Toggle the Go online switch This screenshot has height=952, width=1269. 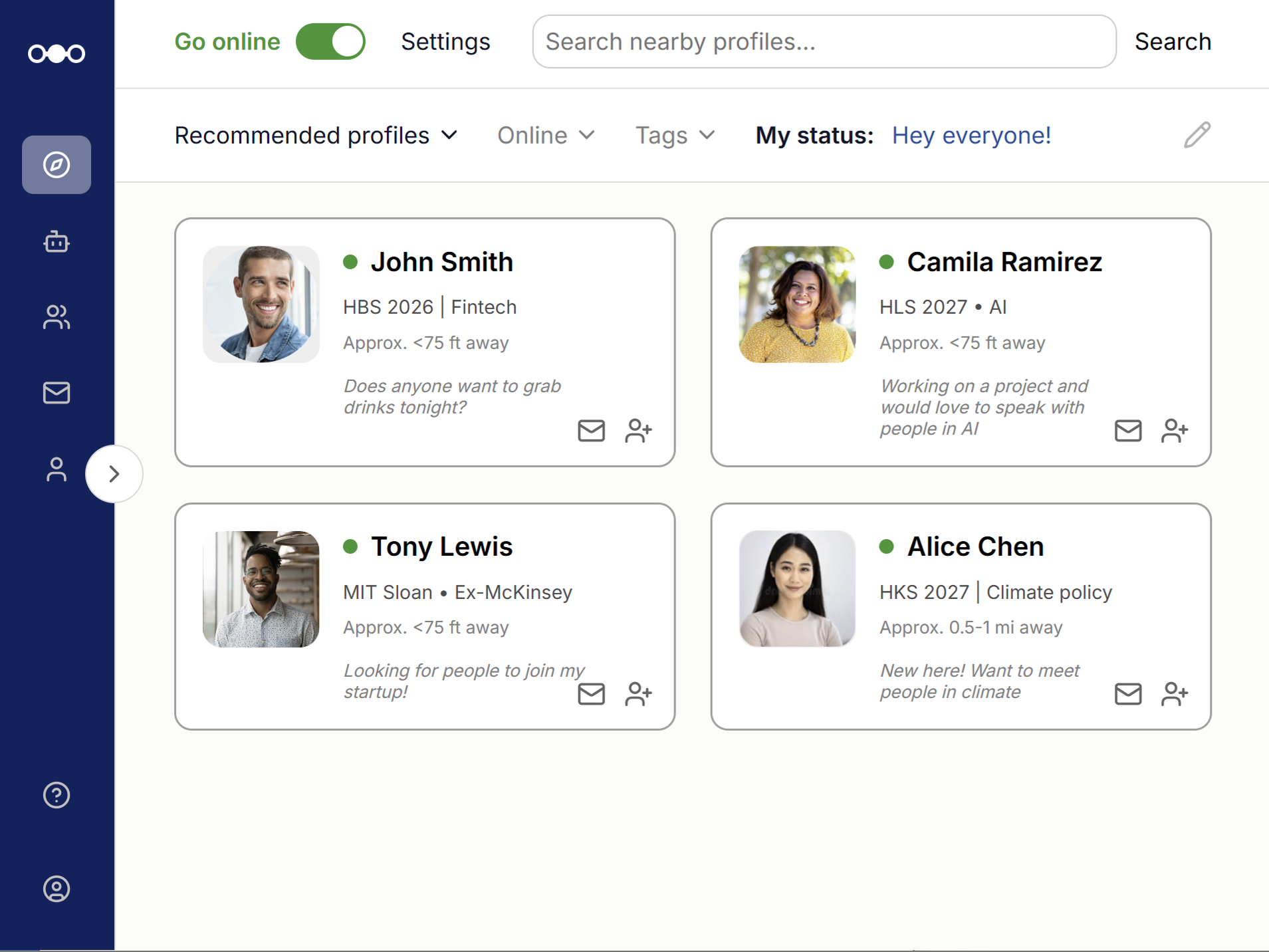pyautogui.click(x=330, y=42)
